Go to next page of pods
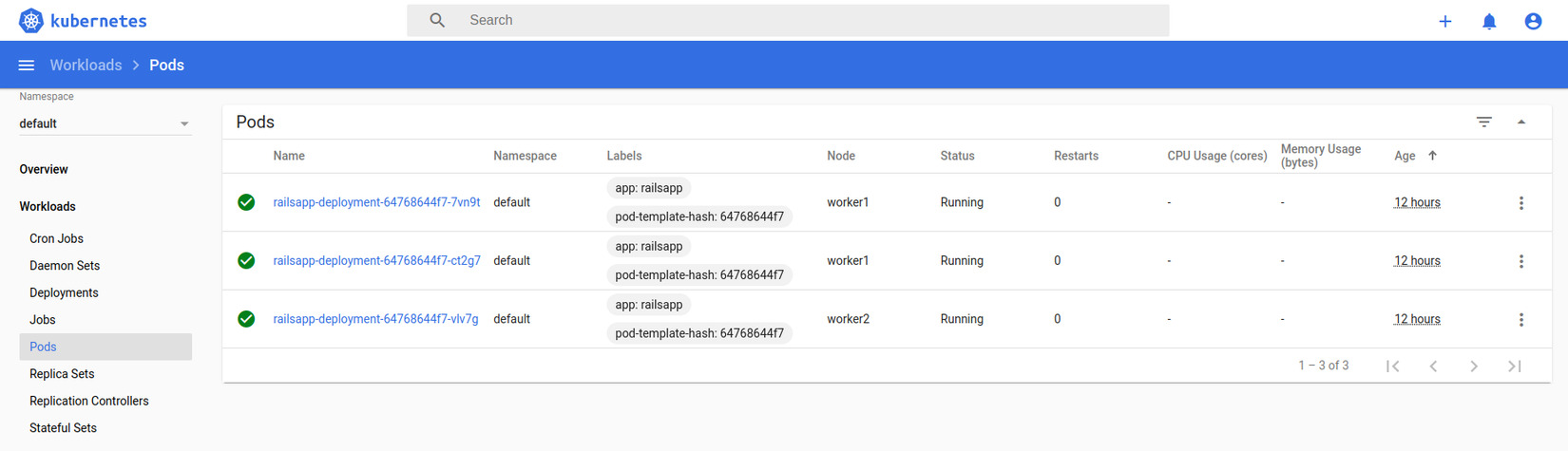Screen dimensions: 1568x451 pyautogui.click(x=1474, y=366)
